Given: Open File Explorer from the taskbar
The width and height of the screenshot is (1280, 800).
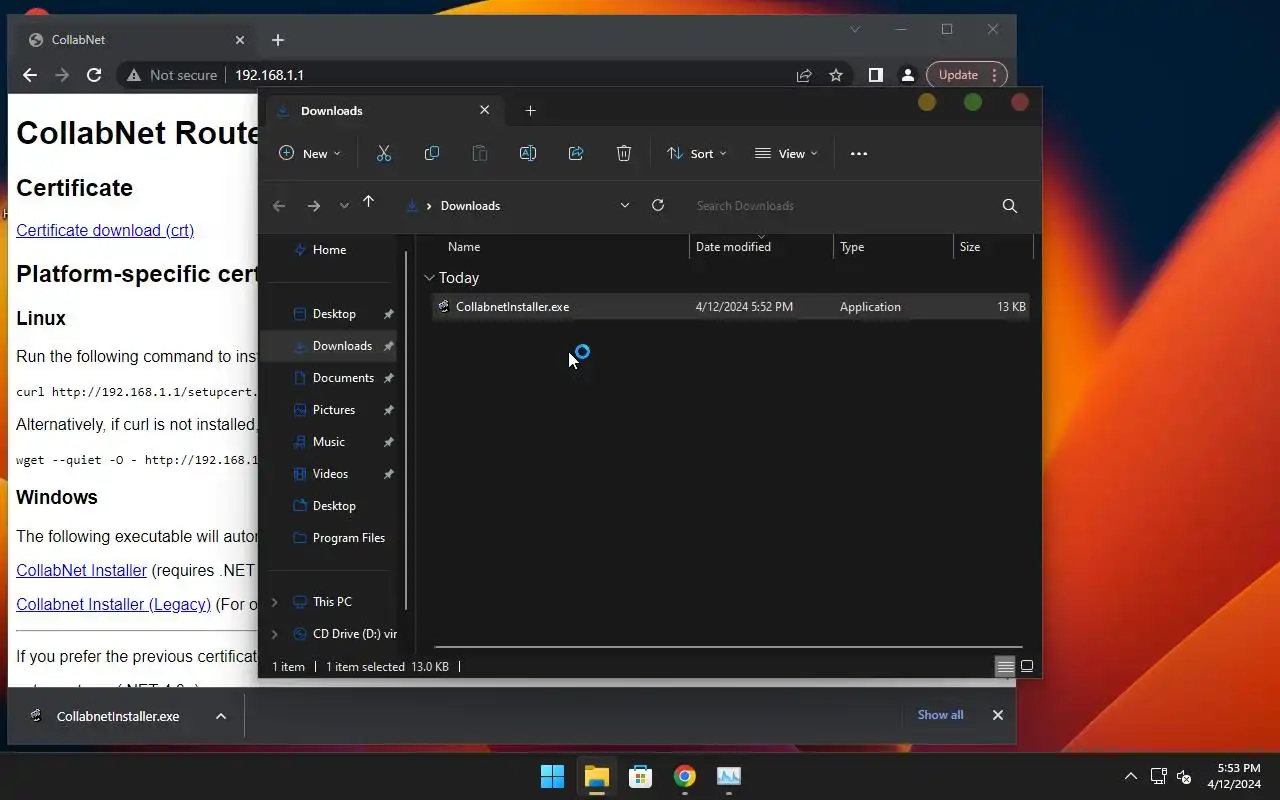Looking at the screenshot, I should click(x=597, y=776).
